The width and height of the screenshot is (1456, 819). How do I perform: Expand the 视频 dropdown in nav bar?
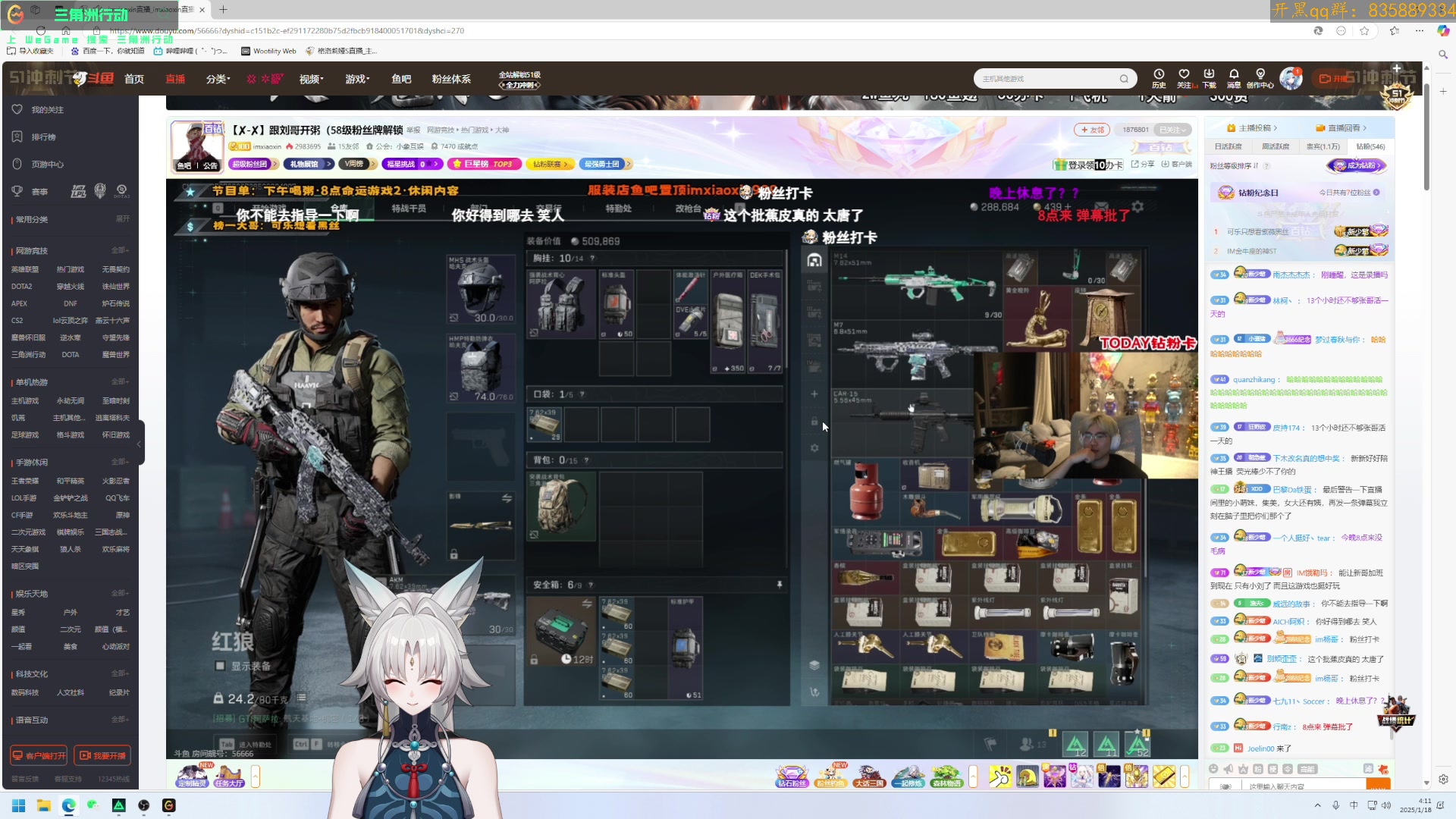(x=311, y=79)
